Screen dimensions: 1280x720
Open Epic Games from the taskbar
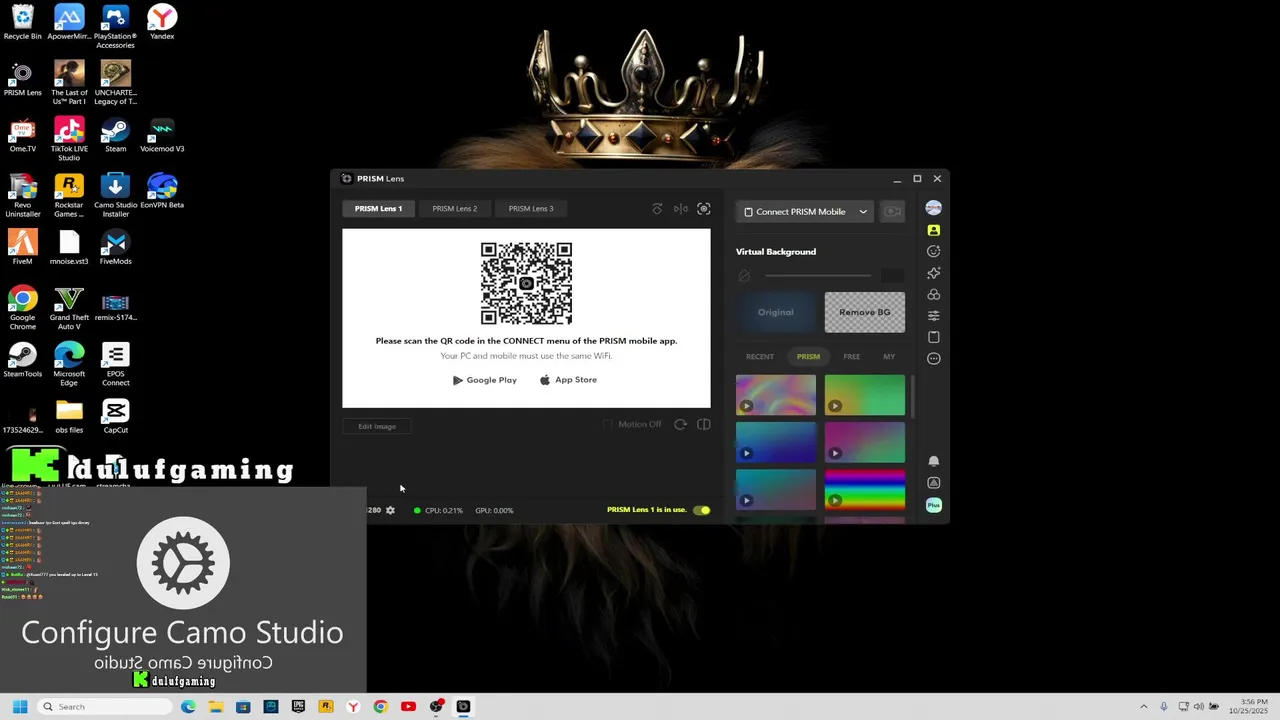click(298, 706)
